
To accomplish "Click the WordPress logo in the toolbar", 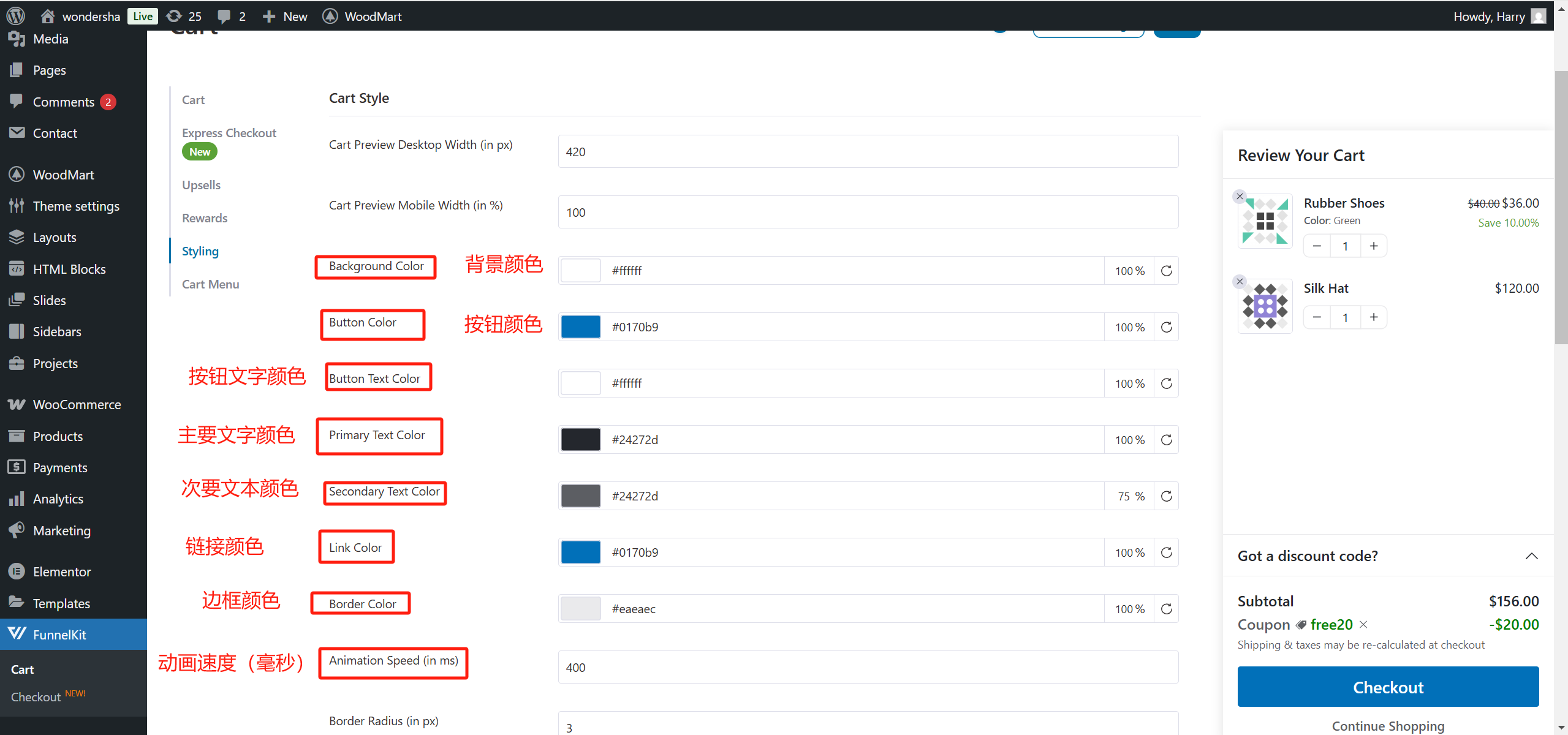I will (15, 17).
